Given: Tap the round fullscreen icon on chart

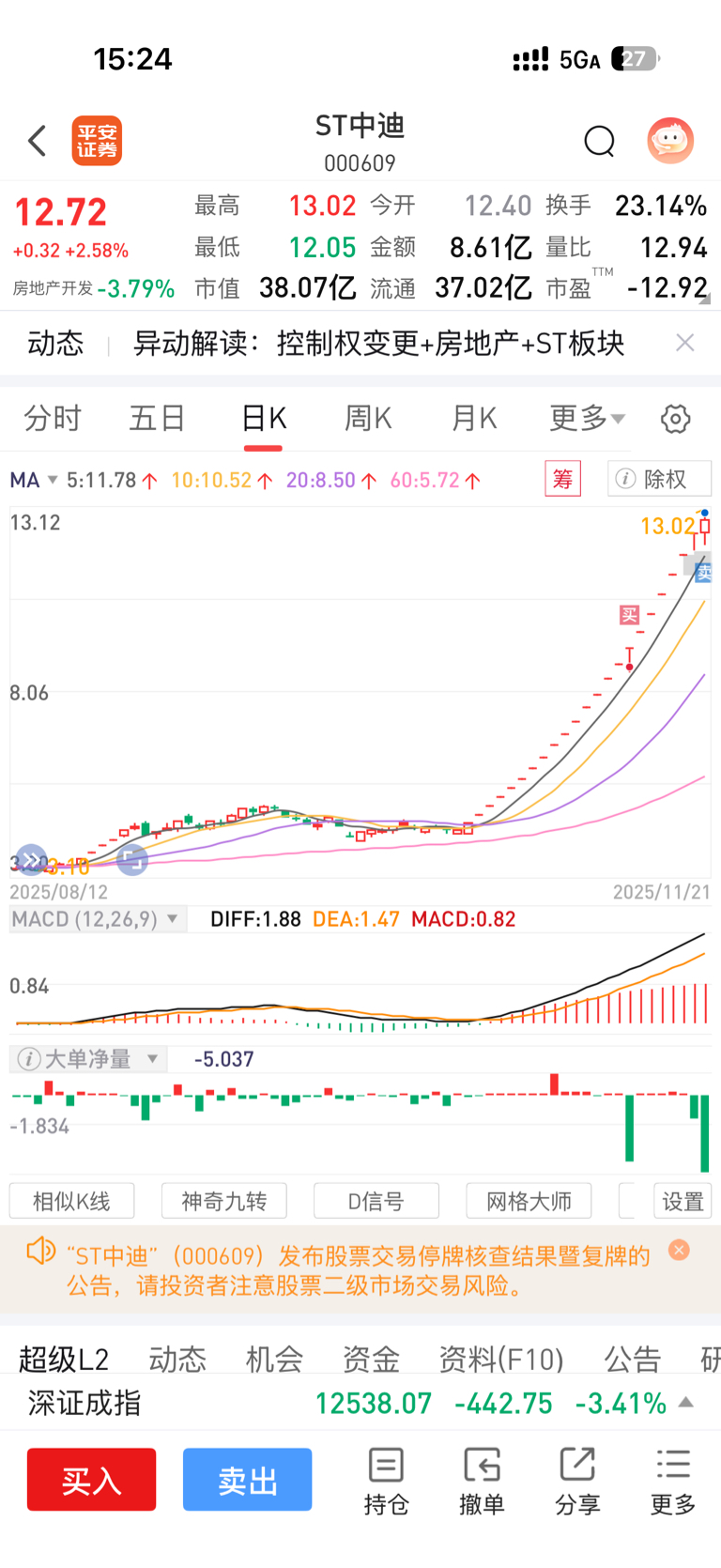Looking at the screenshot, I should coord(132,859).
